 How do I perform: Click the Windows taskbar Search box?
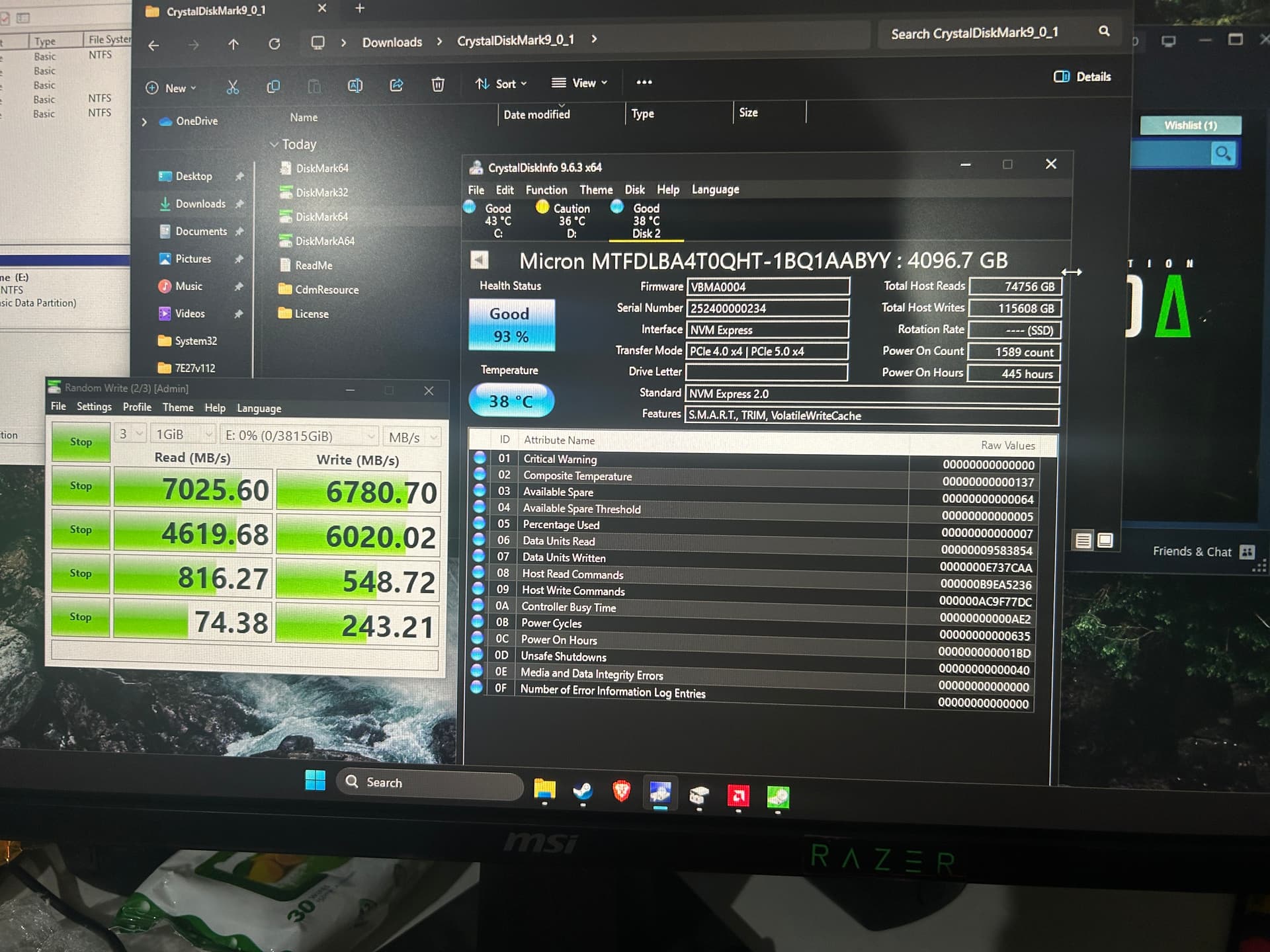(430, 783)
